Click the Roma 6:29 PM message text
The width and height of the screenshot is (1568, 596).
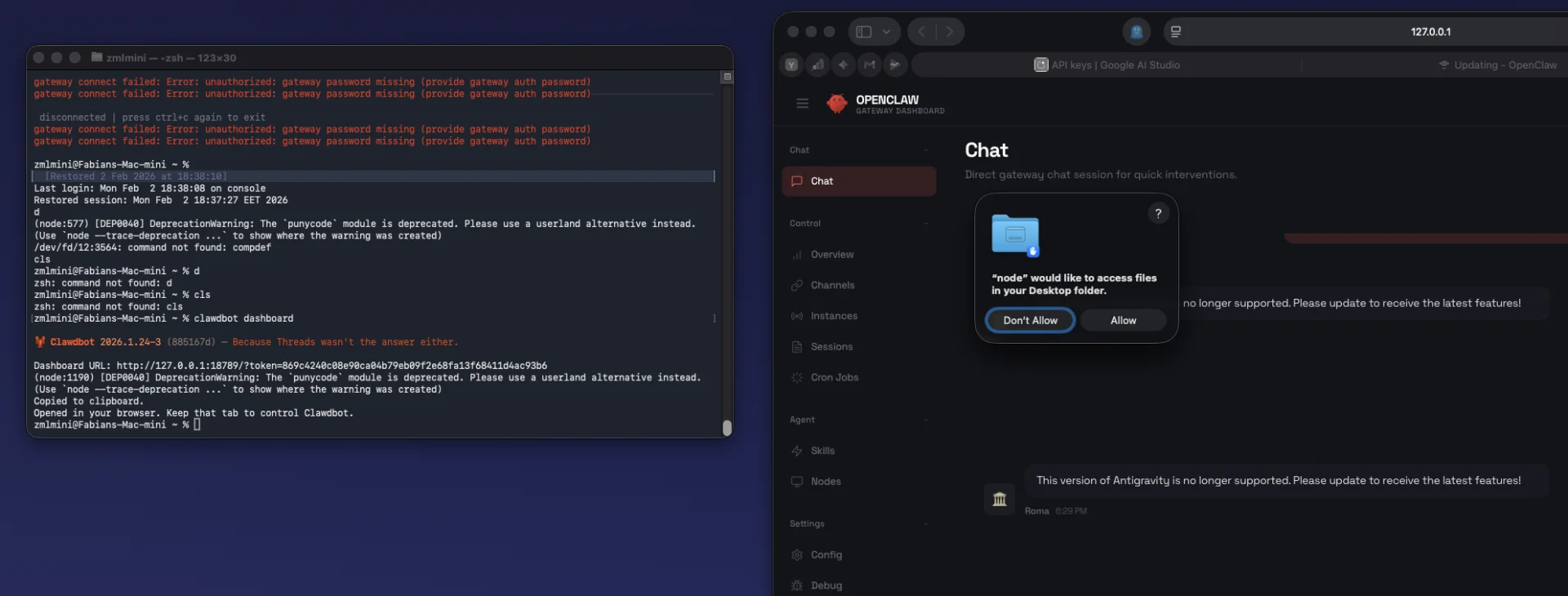click(x=1278, y=481)
